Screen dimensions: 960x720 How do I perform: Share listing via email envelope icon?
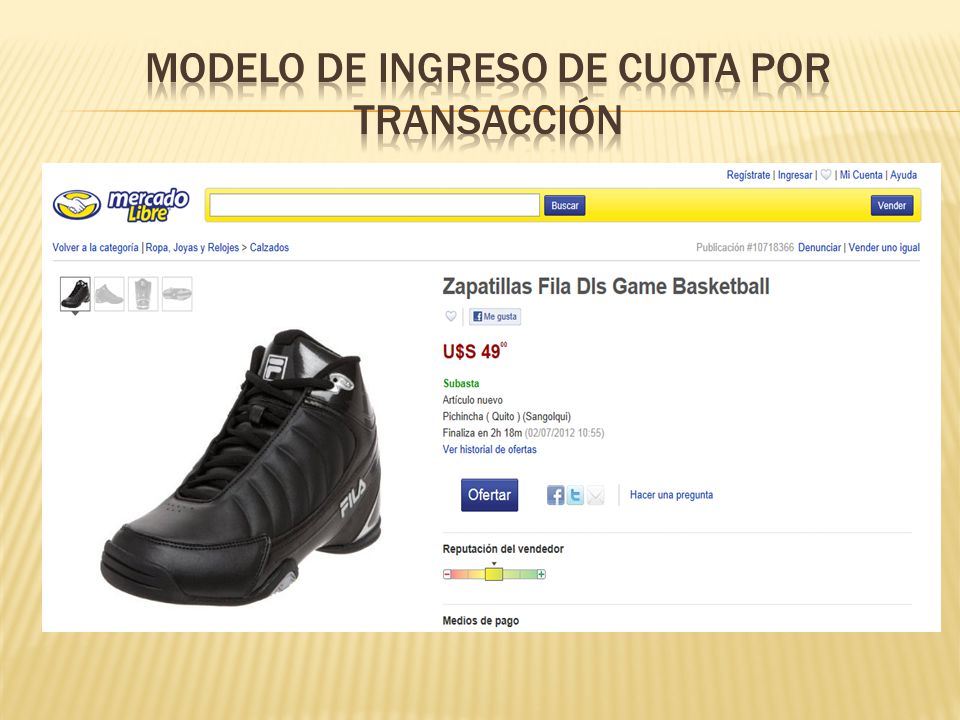595,495
